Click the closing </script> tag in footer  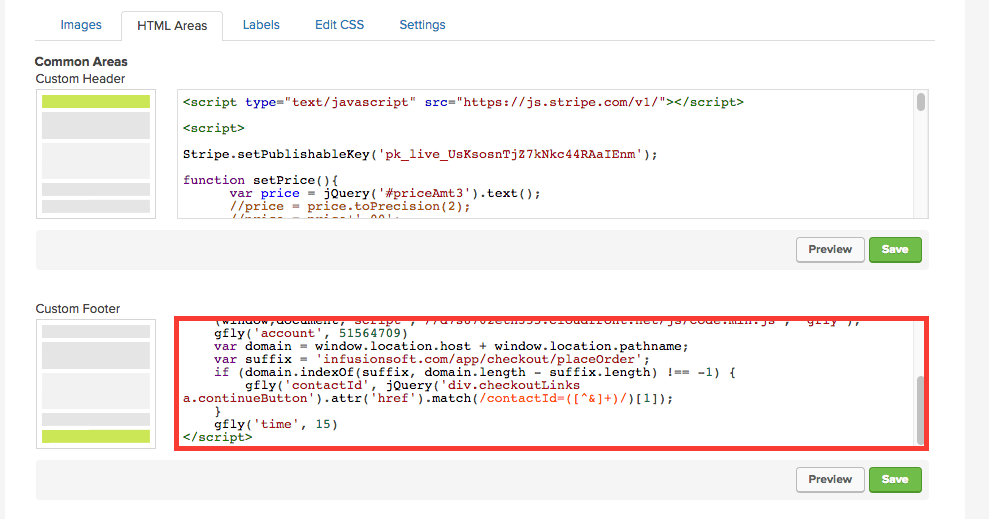pyautogui.click(x=218, y=437)
